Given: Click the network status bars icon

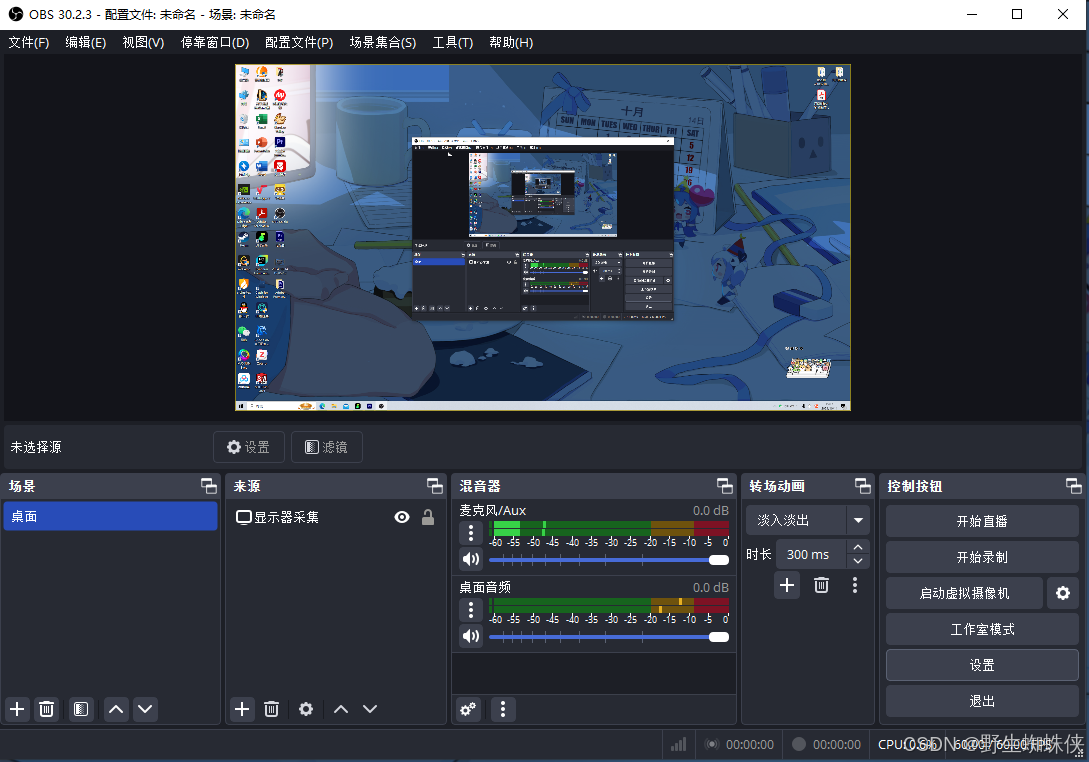Looking at the screenshot, I should pyautogui.click(x=679, y=745).
